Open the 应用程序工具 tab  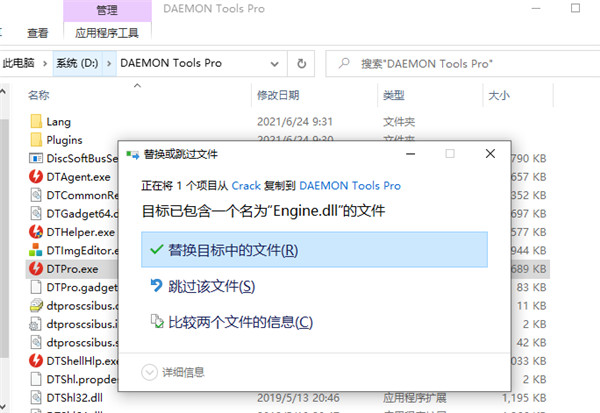[x=107, y=33]
